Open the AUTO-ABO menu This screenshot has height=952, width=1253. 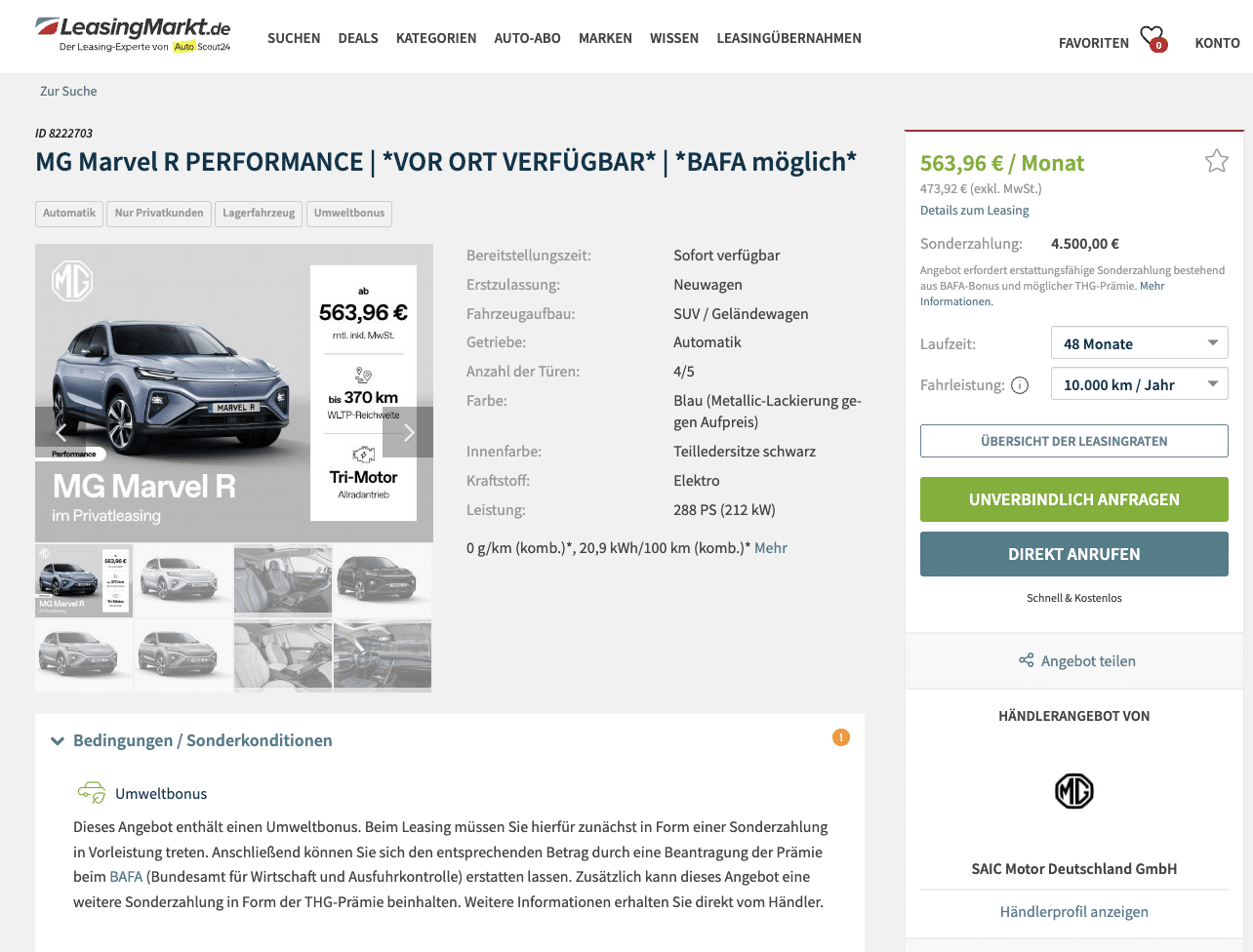coord(527,38)
